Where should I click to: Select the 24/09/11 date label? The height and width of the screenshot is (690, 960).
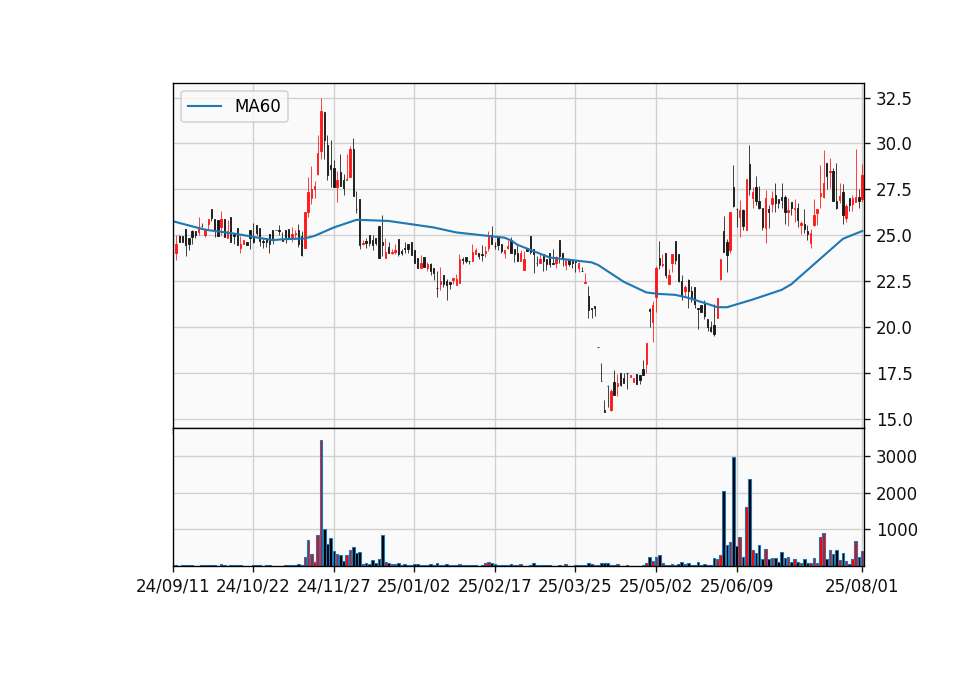click(x=173, y=586)
